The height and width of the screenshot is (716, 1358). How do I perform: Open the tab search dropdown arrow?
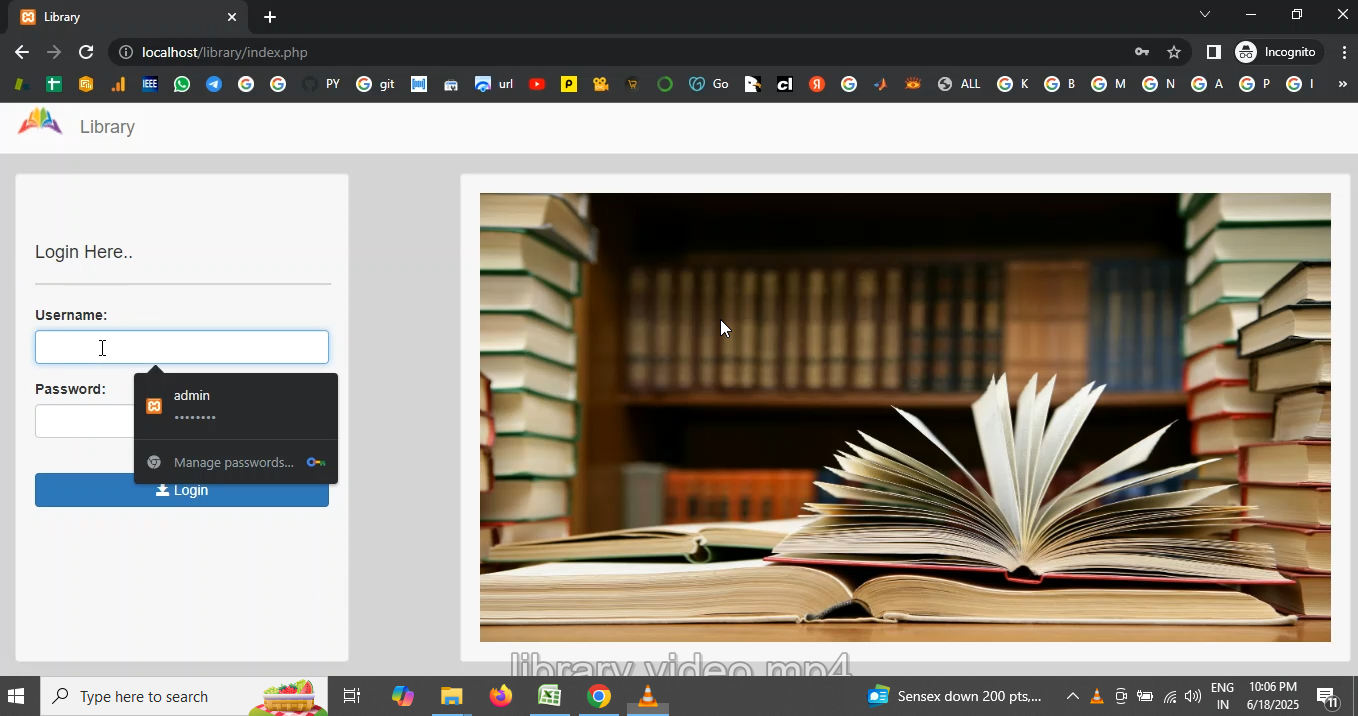click(1205, 14)
